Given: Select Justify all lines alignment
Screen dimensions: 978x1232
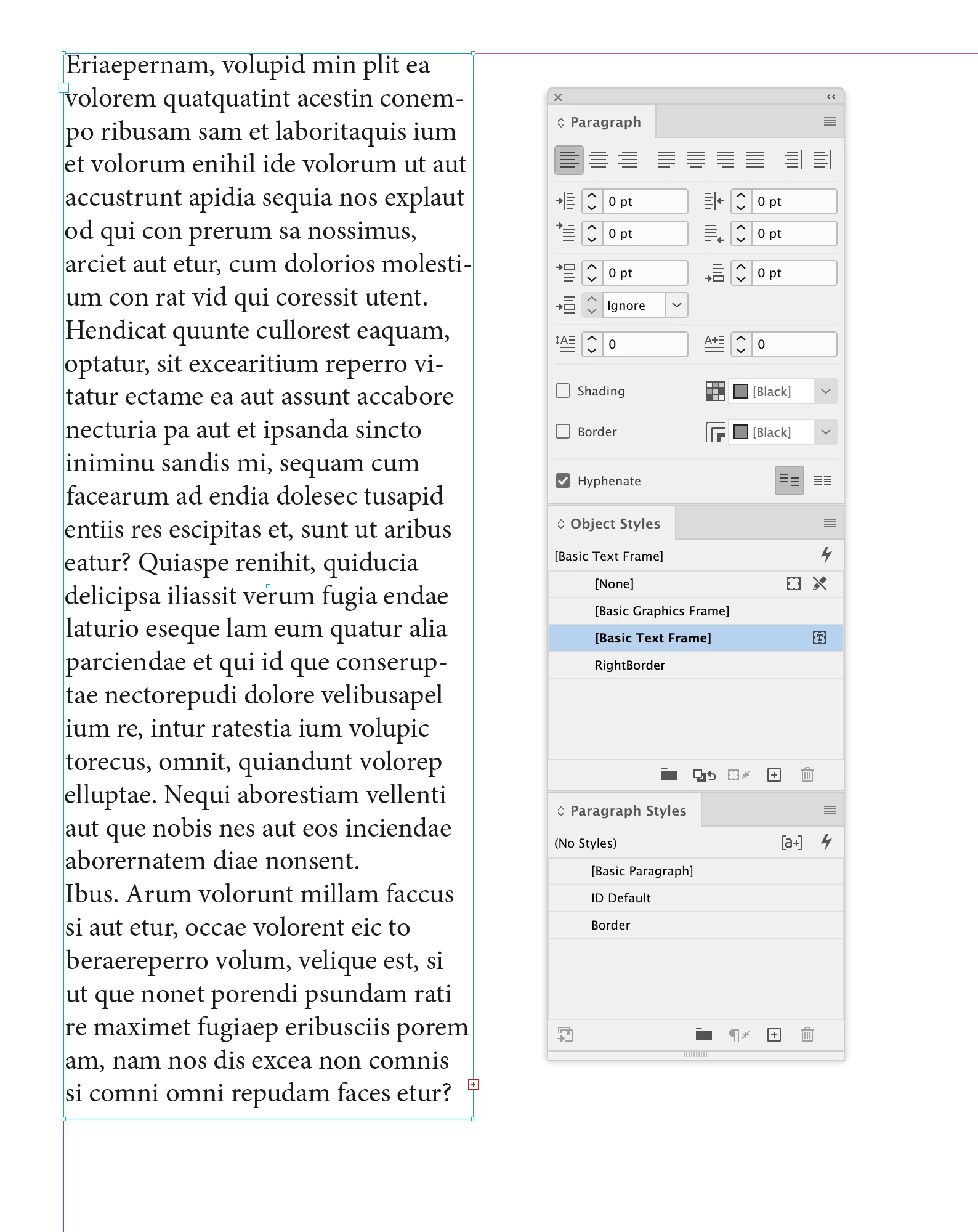Looking at the screenshot, I should click(x=754, y=160).
